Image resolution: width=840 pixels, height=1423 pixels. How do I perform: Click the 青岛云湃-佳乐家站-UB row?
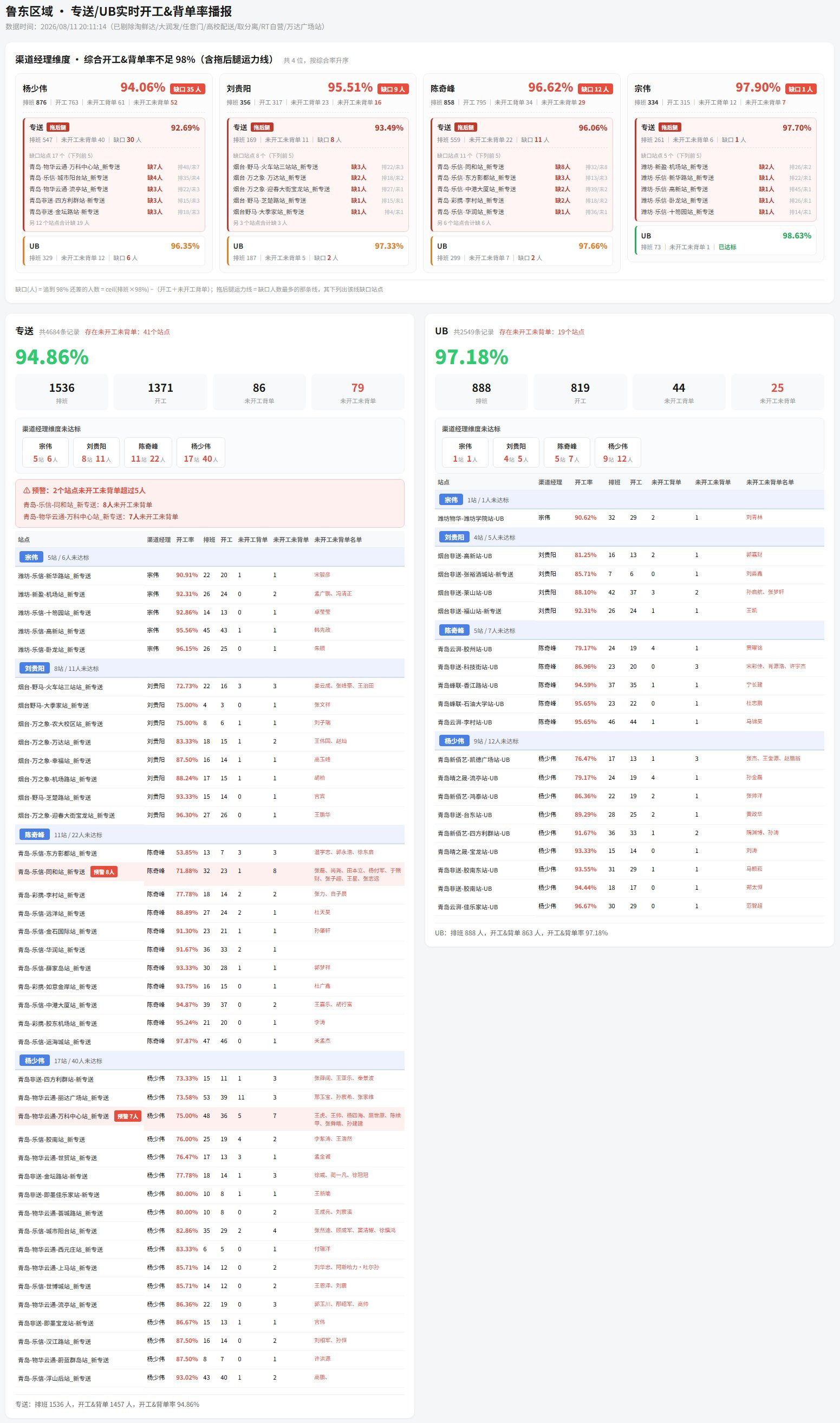pos(629,907)
